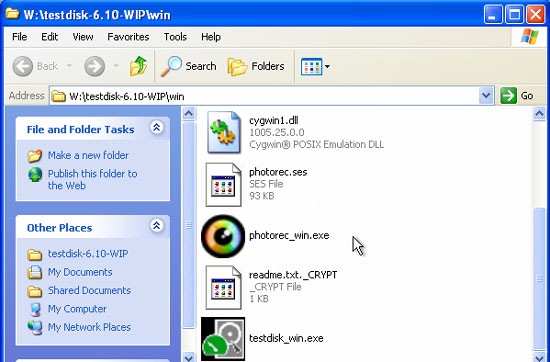This screenshot has height=362, width=550.
Task: Click the My Documents icon
Action: coord(35,272)
